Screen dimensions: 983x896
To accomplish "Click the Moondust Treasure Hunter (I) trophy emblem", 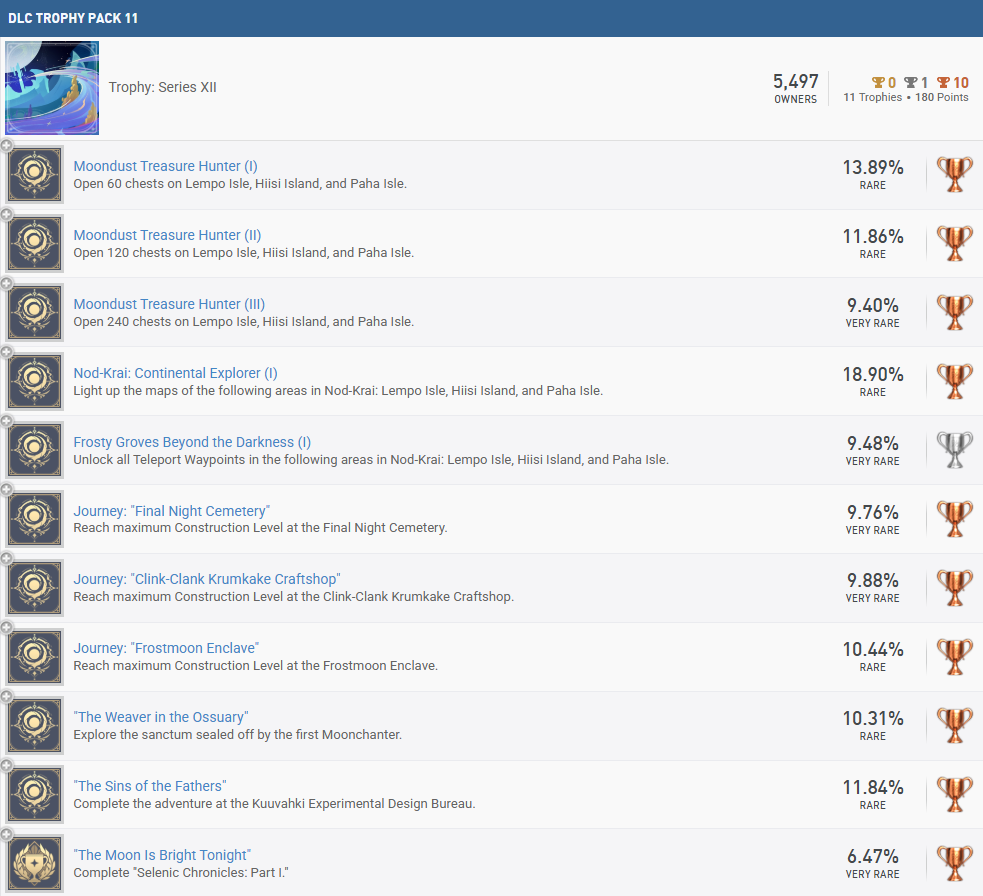I will pyautogui.click(x=35, y=174).
